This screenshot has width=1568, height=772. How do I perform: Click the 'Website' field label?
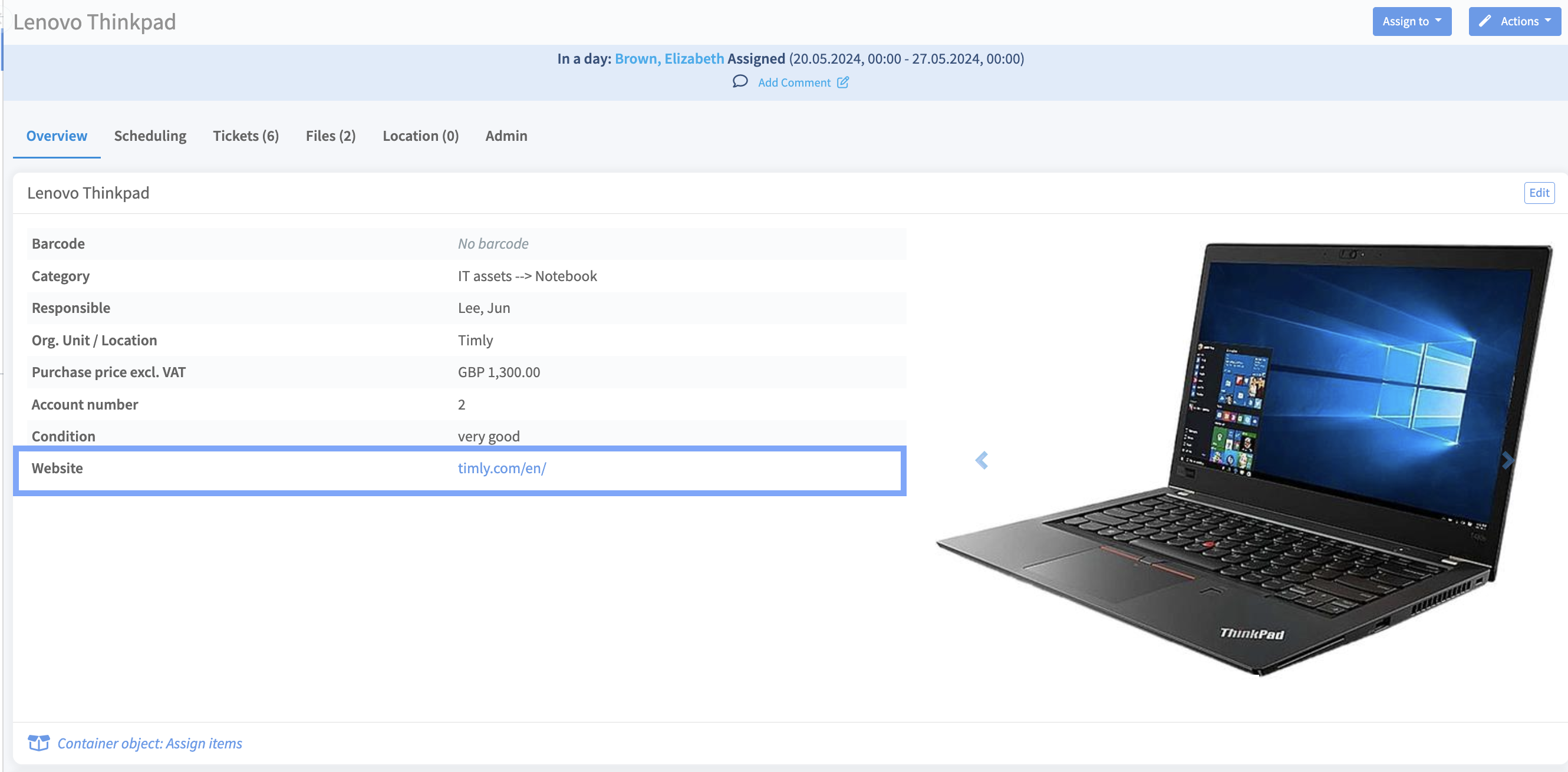[x=57, y=468]
